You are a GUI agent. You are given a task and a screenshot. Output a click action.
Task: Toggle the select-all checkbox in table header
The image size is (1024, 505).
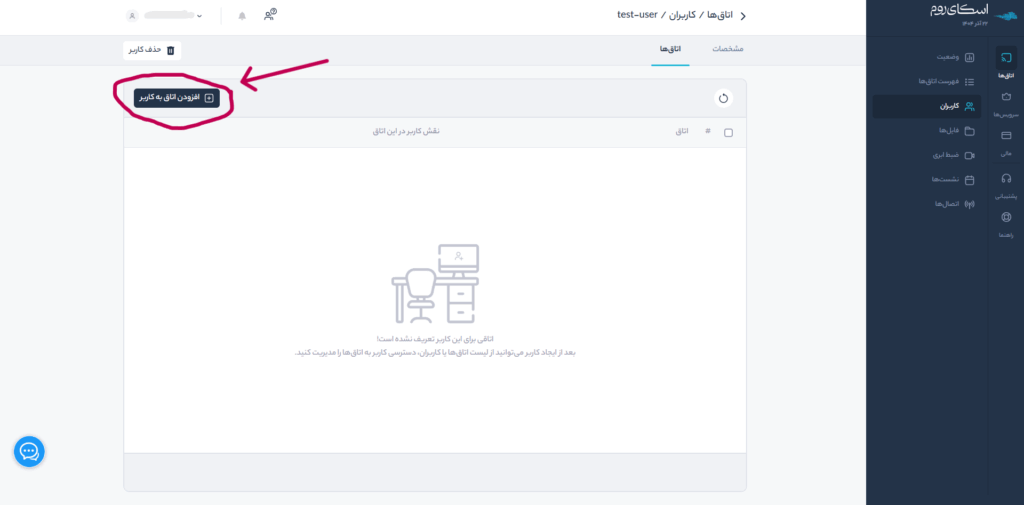point(728,132)
